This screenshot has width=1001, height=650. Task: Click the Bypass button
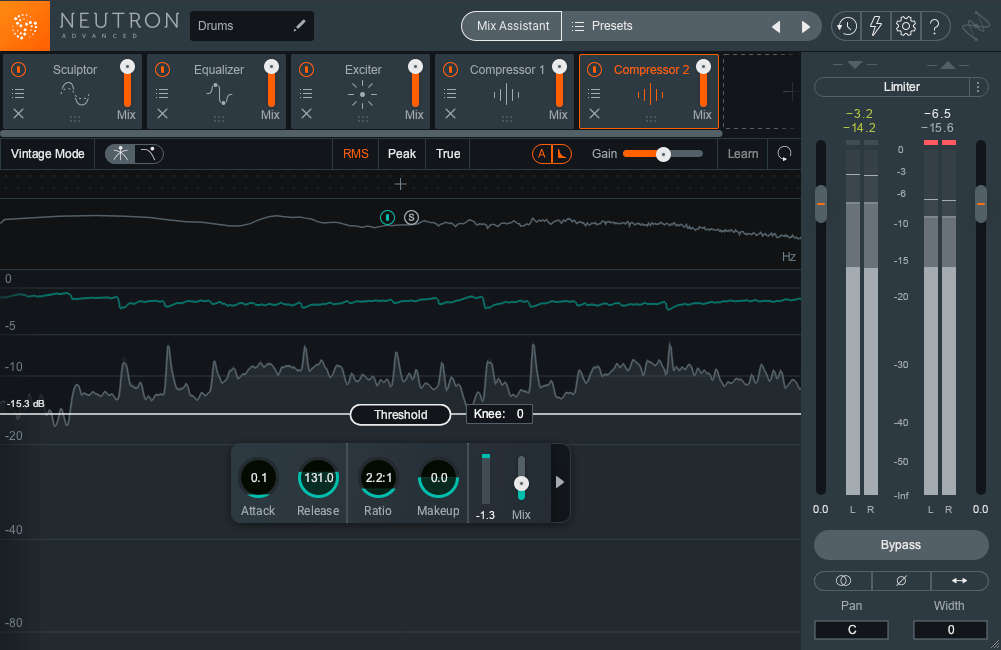pyautogui.click(x=901, y=545)
